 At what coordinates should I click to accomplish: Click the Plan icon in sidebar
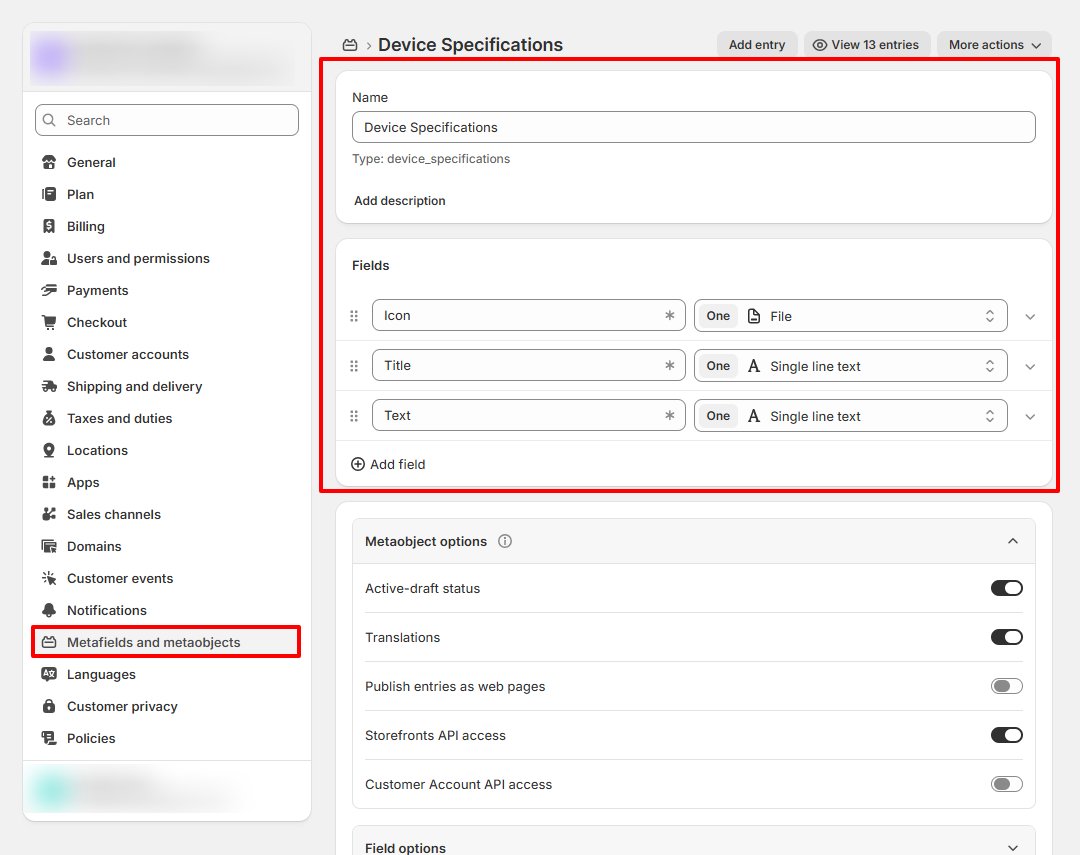(49, 194)
